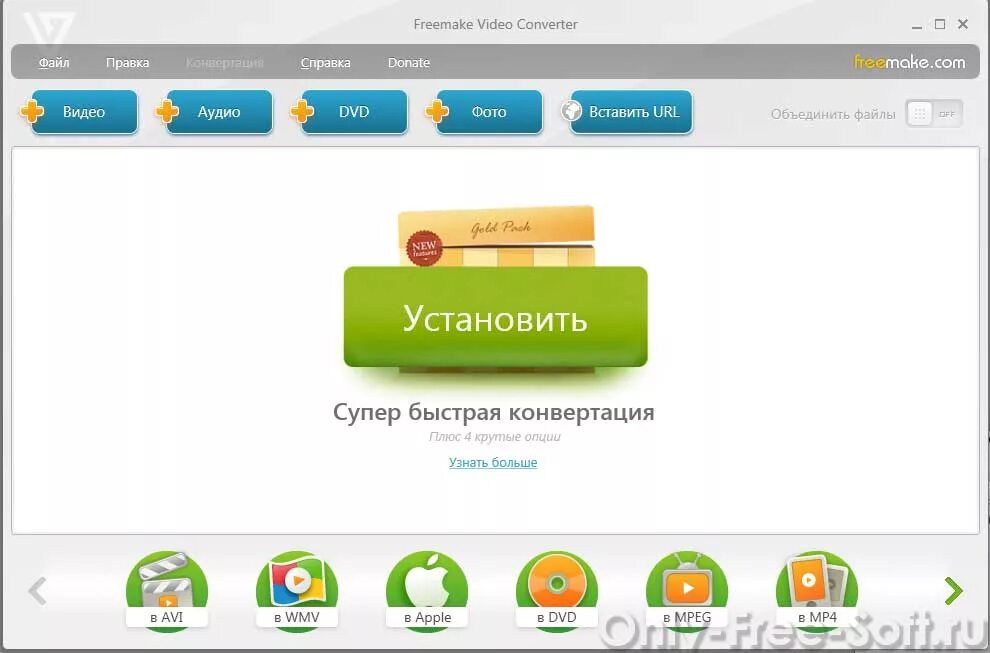Maximize the Freemake Video Converter window

pos(940,24)
